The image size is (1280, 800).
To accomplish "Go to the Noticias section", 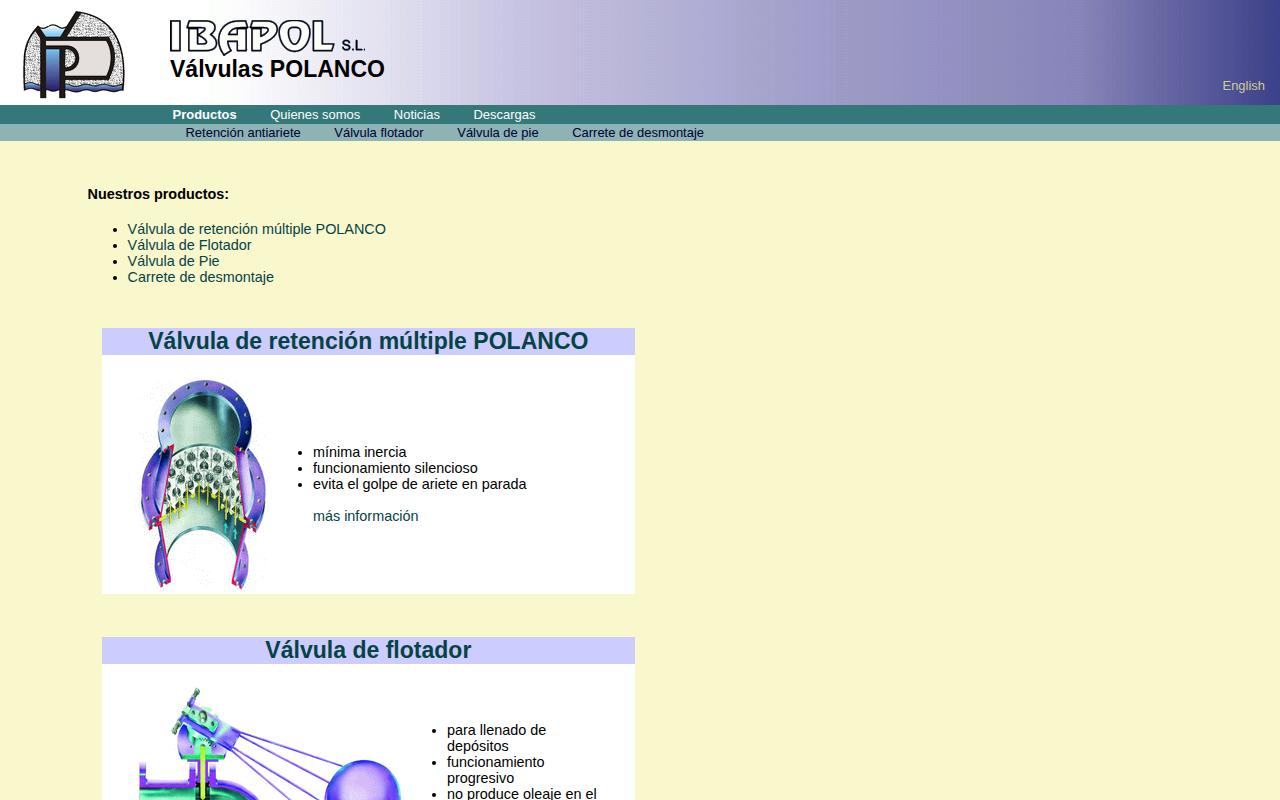I will [417, 115].
